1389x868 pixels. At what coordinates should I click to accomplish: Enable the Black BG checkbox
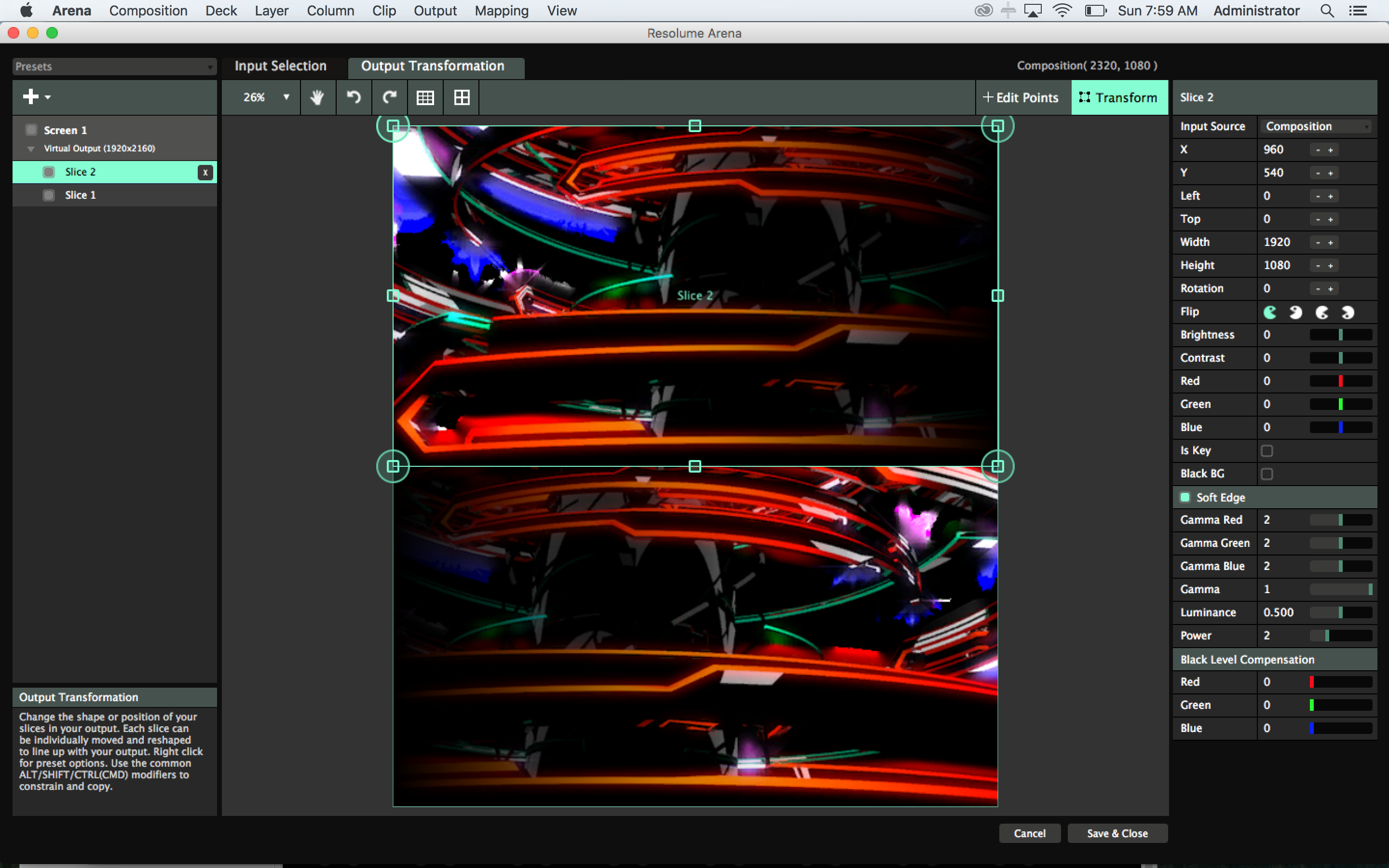tap(1267, 474)
